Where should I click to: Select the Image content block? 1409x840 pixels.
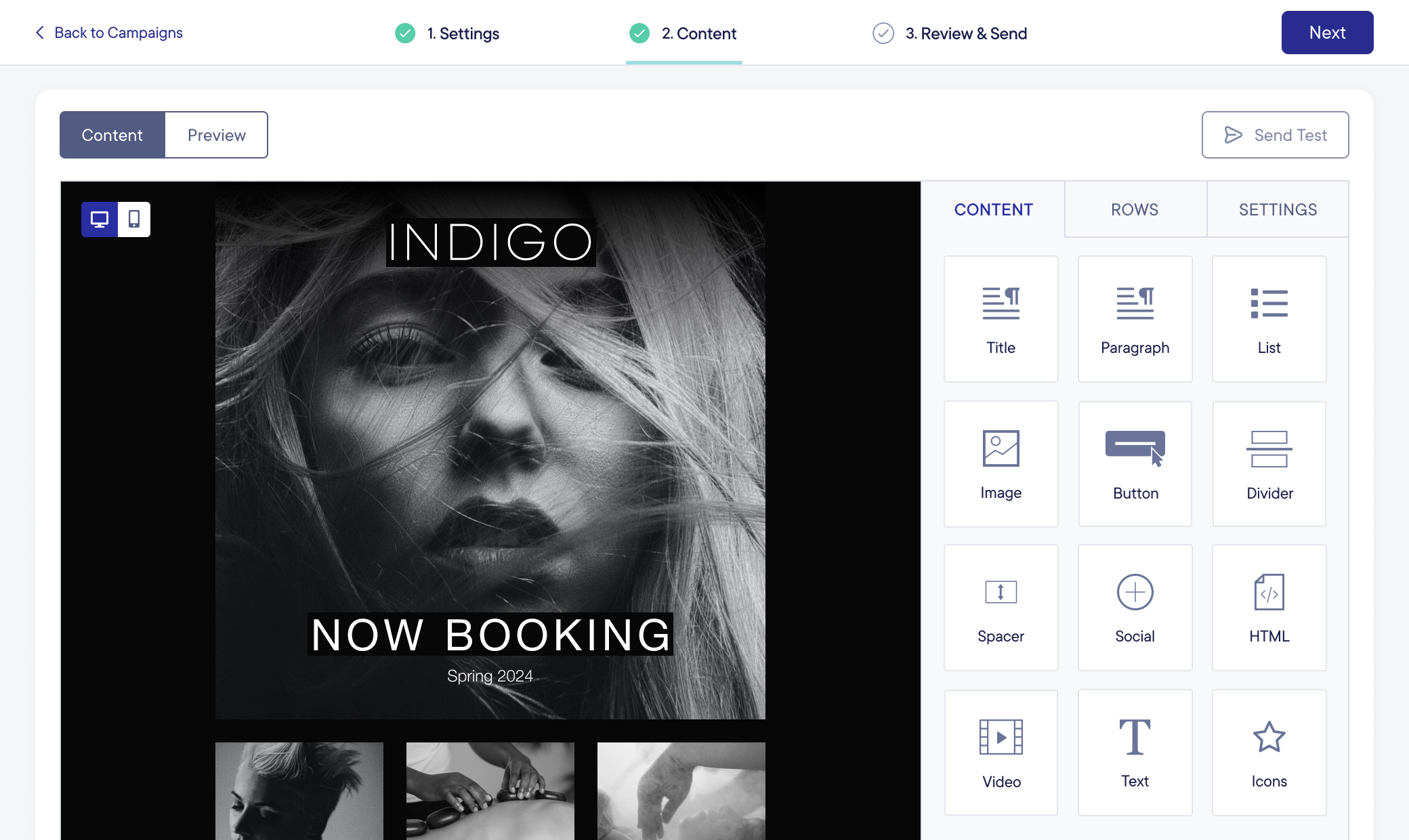(x=1001, y=464)
